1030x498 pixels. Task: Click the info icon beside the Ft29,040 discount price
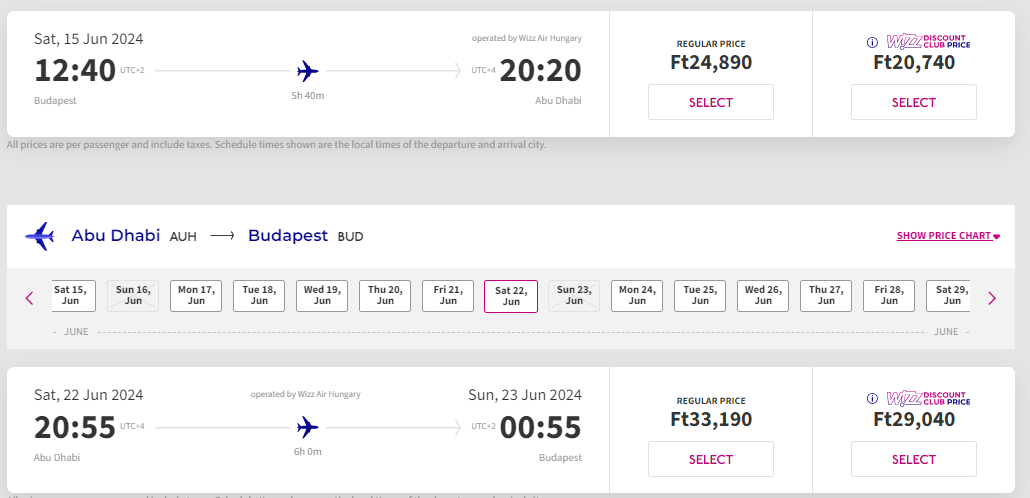coord(872,399)
